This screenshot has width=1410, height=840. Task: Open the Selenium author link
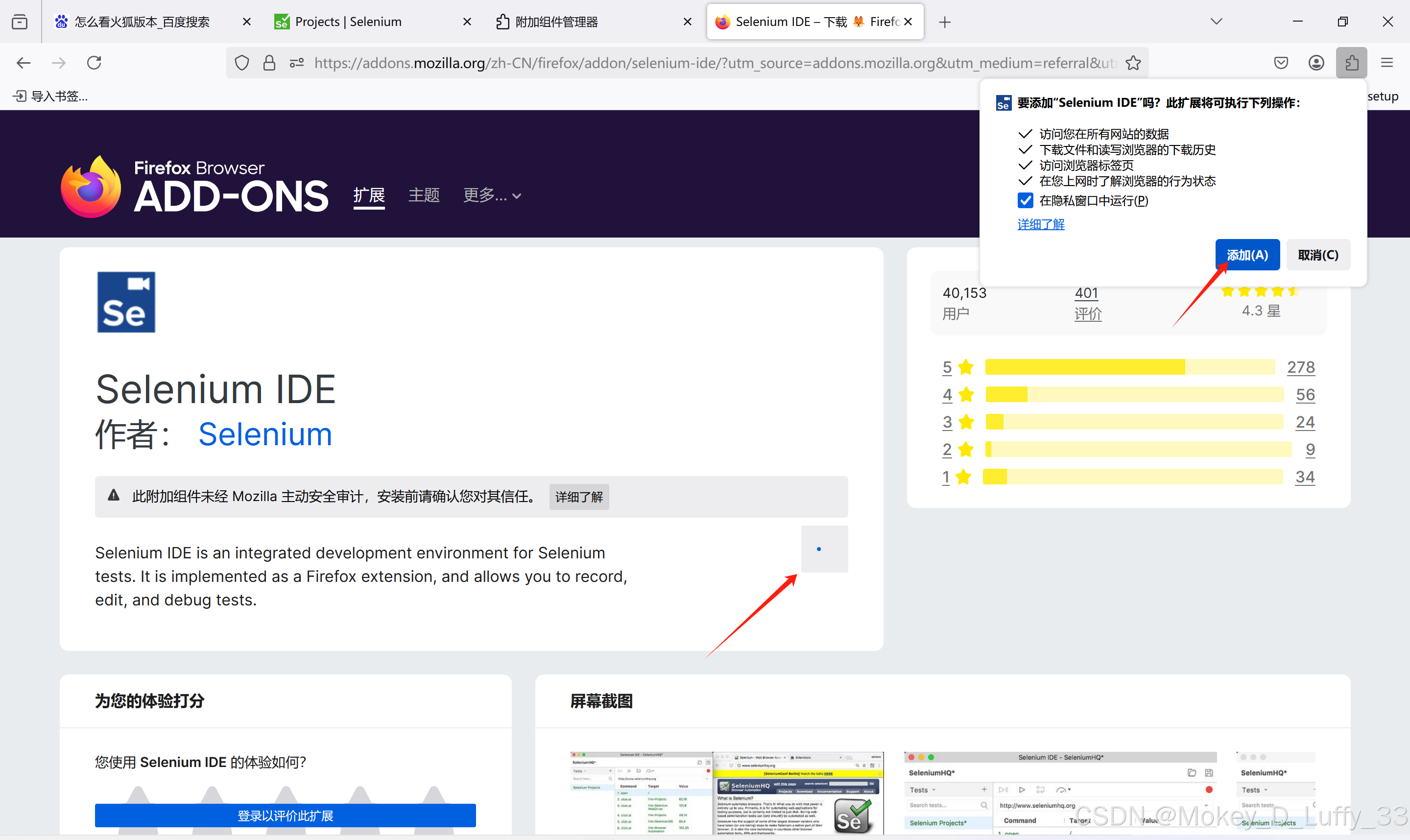265,434
